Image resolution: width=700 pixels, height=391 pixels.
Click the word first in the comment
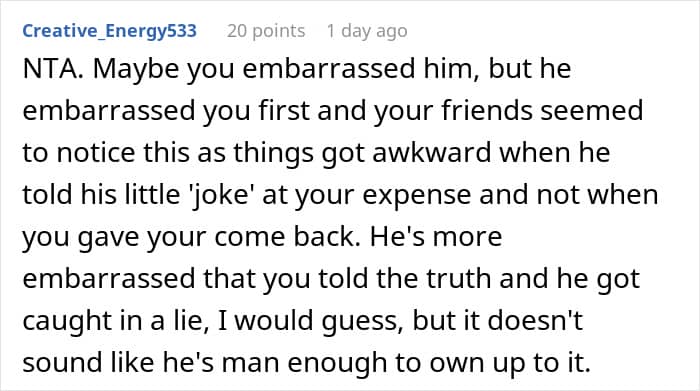(x=284, y=110)
